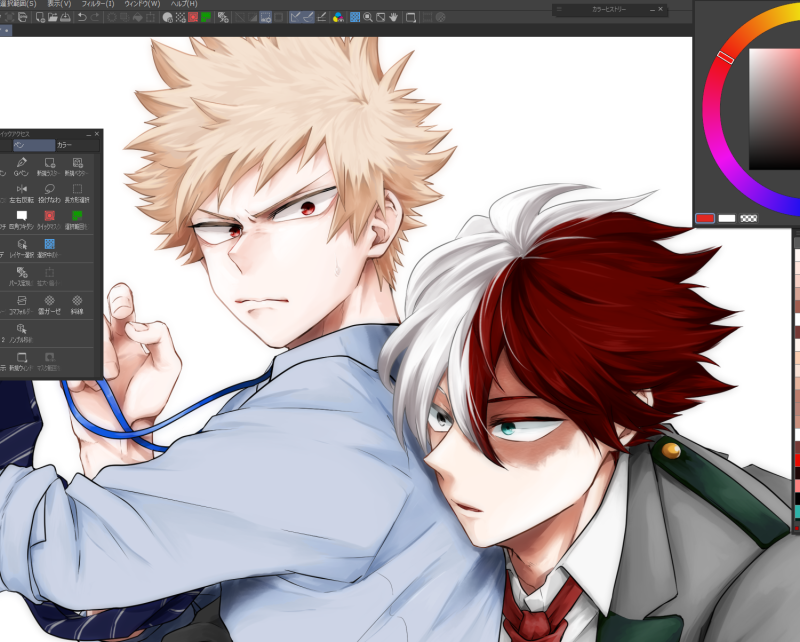Open the カラーヒストリー palette menu icon
Screen dimensions: 800x642
point(559,9)
